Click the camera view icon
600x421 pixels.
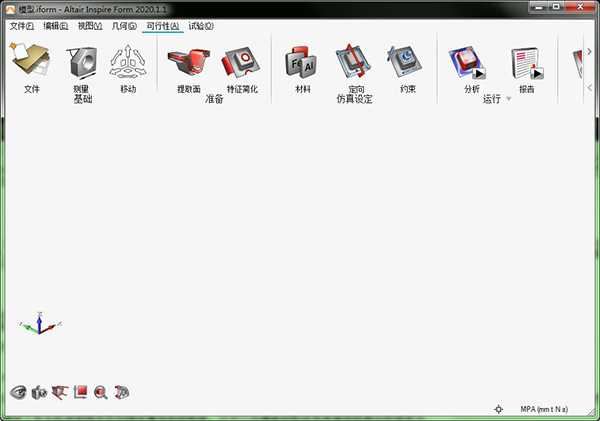tap(39, 393)
